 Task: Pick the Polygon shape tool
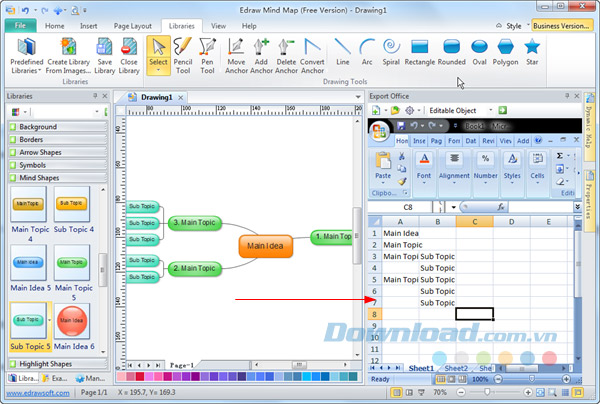tap(505, 52)
